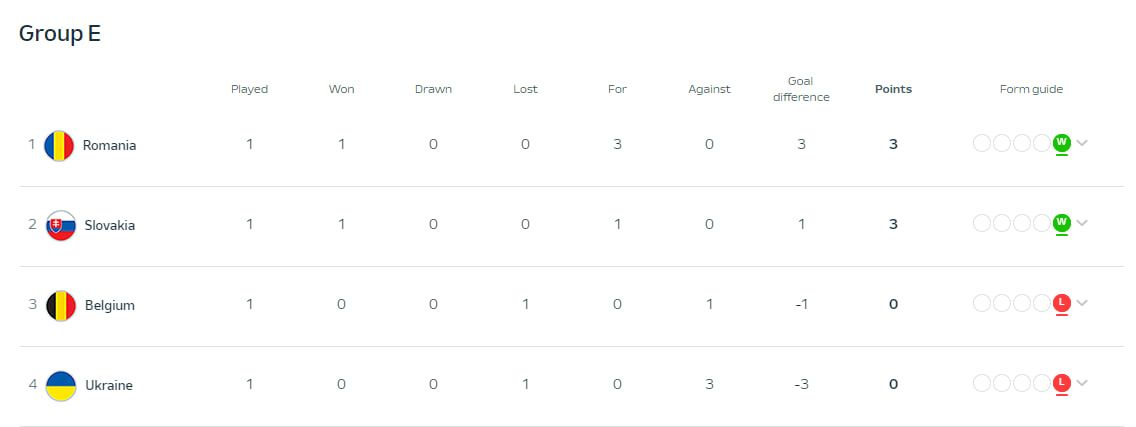The height and width of the screenshot is (427, 1136).
Task: Expand Belgium's form guide chevron
Action: point(1082,303)
